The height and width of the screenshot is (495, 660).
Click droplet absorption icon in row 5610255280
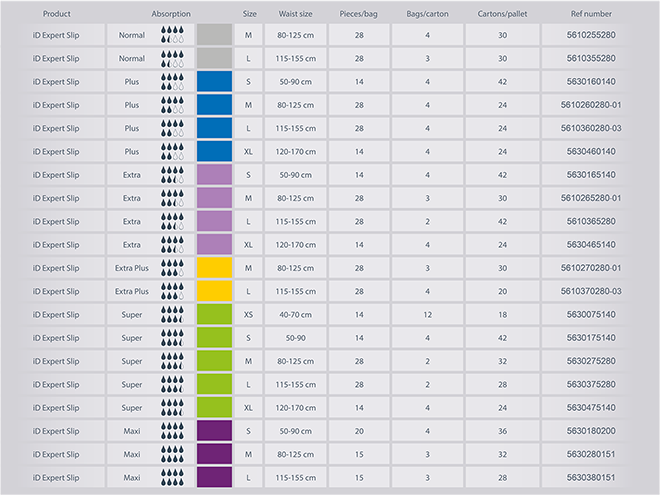[x=172, y=35]
